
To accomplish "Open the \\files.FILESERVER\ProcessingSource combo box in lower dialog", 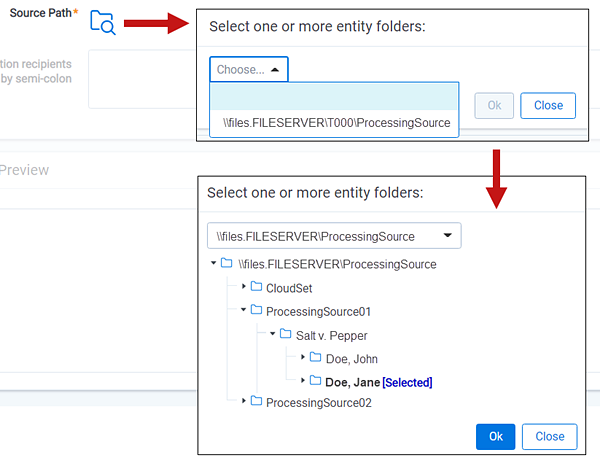I will (x=334, y=236).
